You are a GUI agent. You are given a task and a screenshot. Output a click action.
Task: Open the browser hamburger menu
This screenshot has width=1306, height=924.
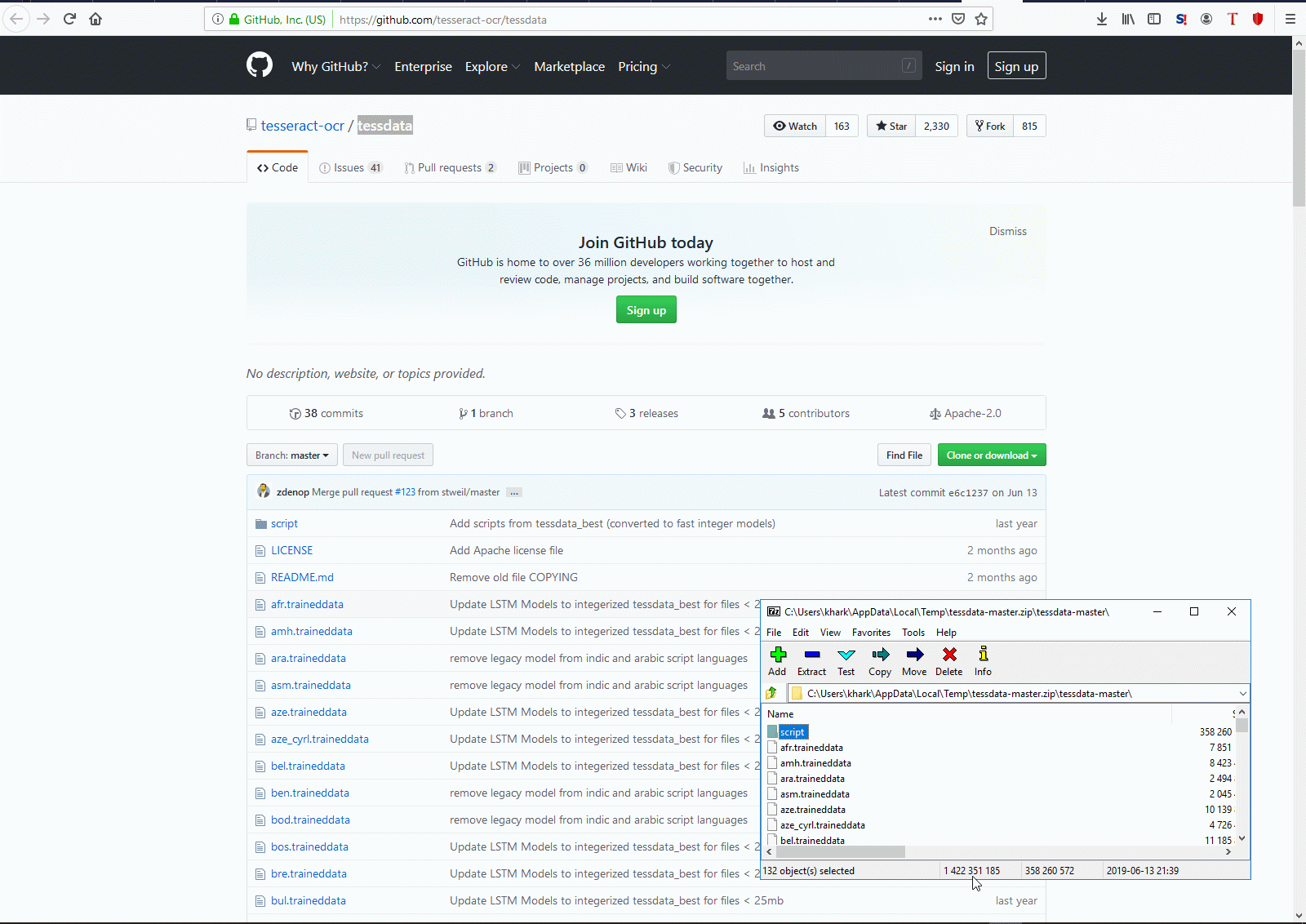coord(1290,19)
